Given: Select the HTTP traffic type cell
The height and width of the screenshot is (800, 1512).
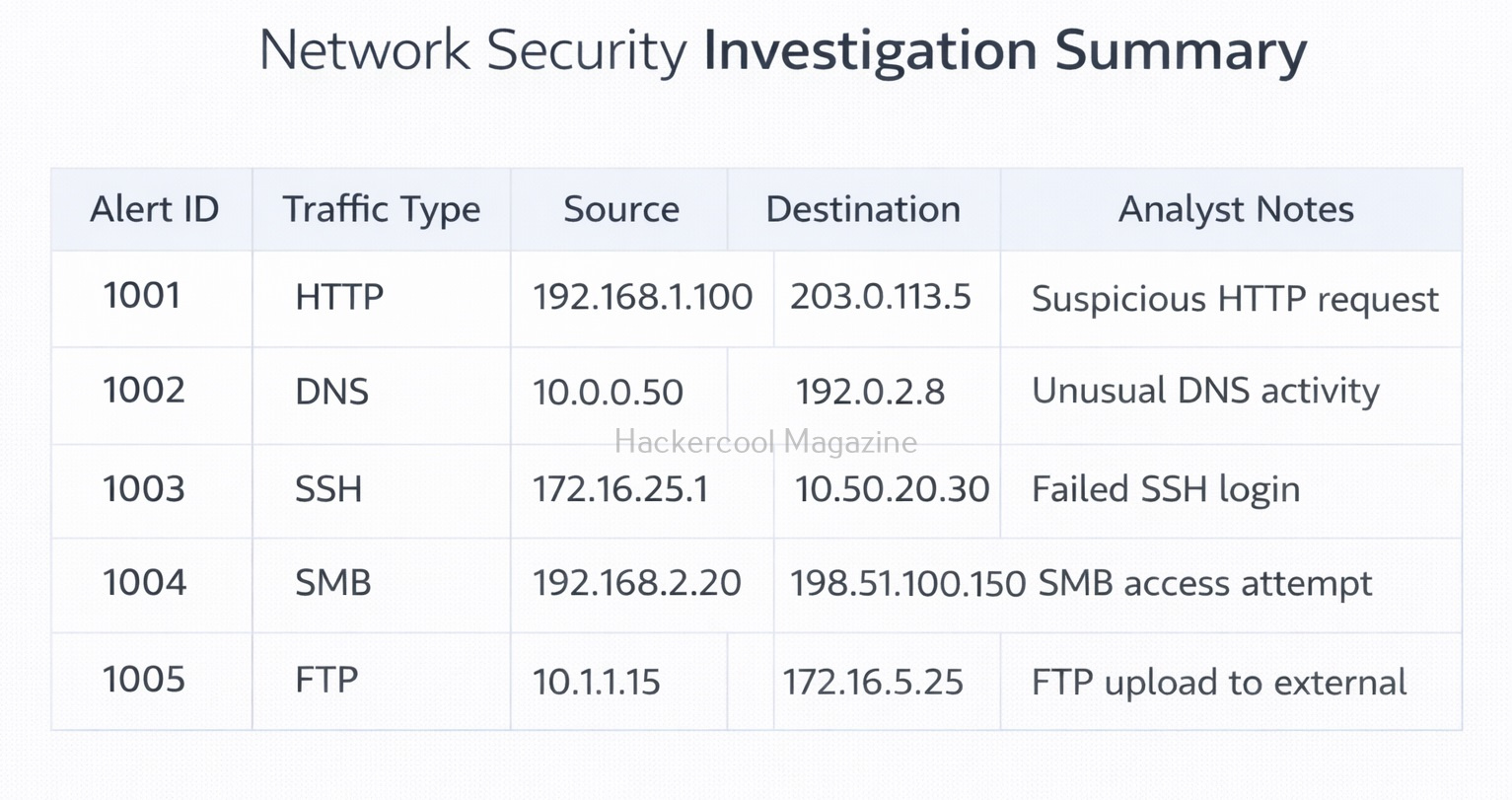Looking at the screenshot, I should pyautogui.click(x=339, y=297).
